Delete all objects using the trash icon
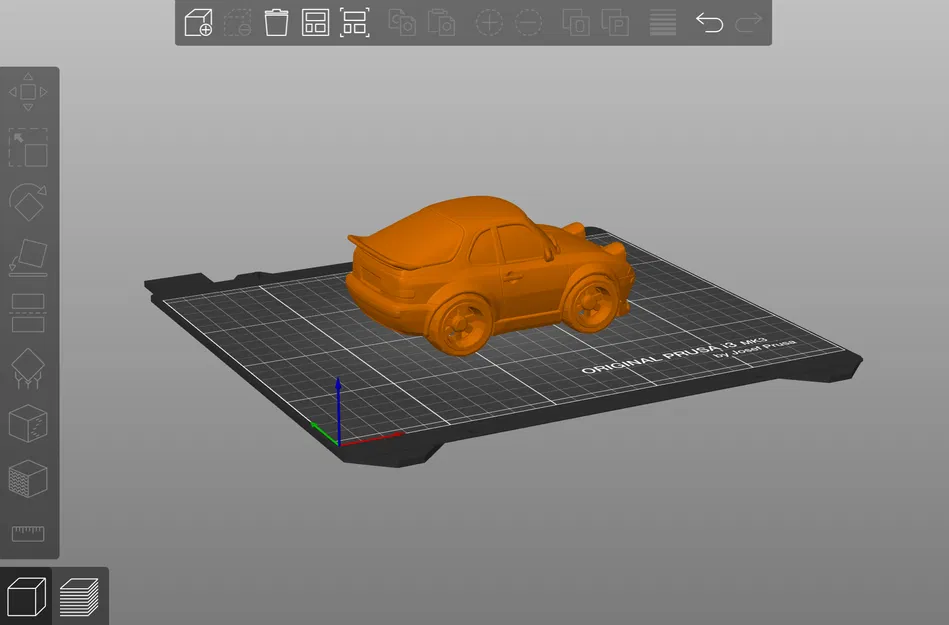This screenshot has width=949, height=625. point(277,22)
